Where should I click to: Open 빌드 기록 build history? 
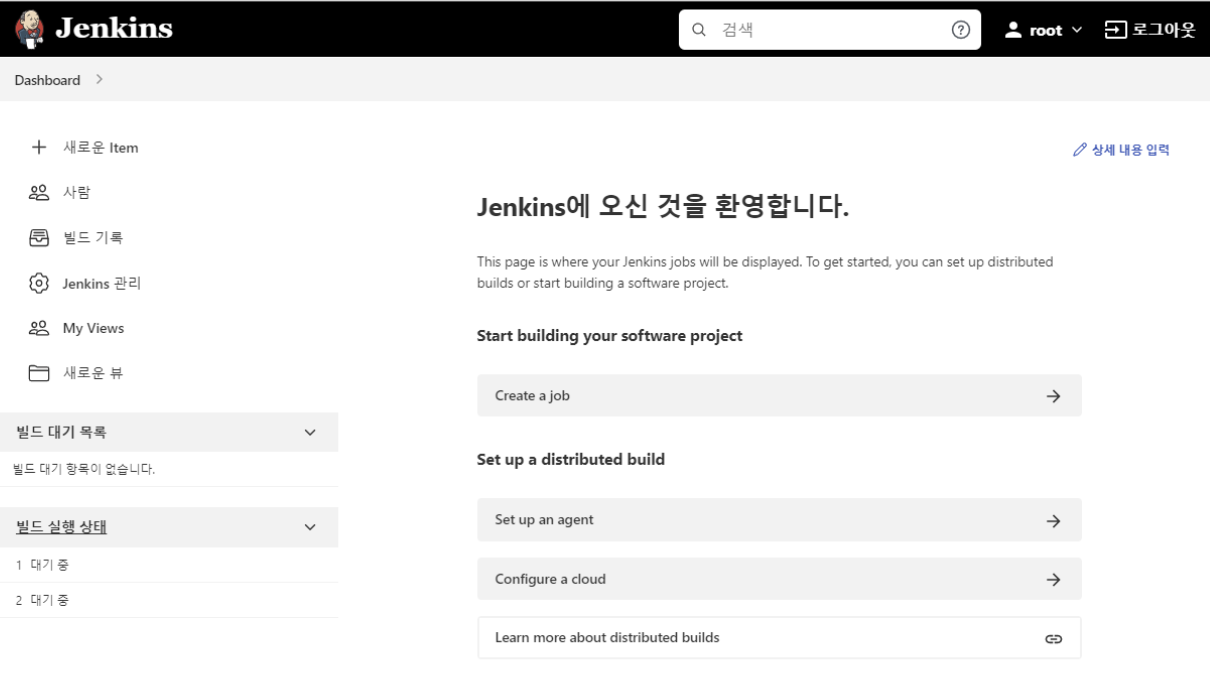click(93, 237)
